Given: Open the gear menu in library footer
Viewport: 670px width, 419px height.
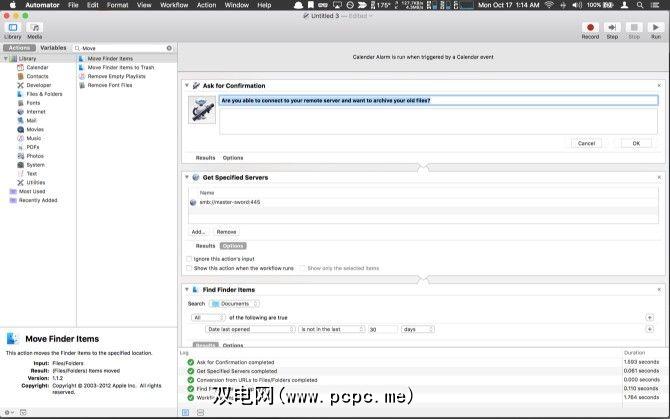Looking at the screenshot, I should (x=9, y=413).
